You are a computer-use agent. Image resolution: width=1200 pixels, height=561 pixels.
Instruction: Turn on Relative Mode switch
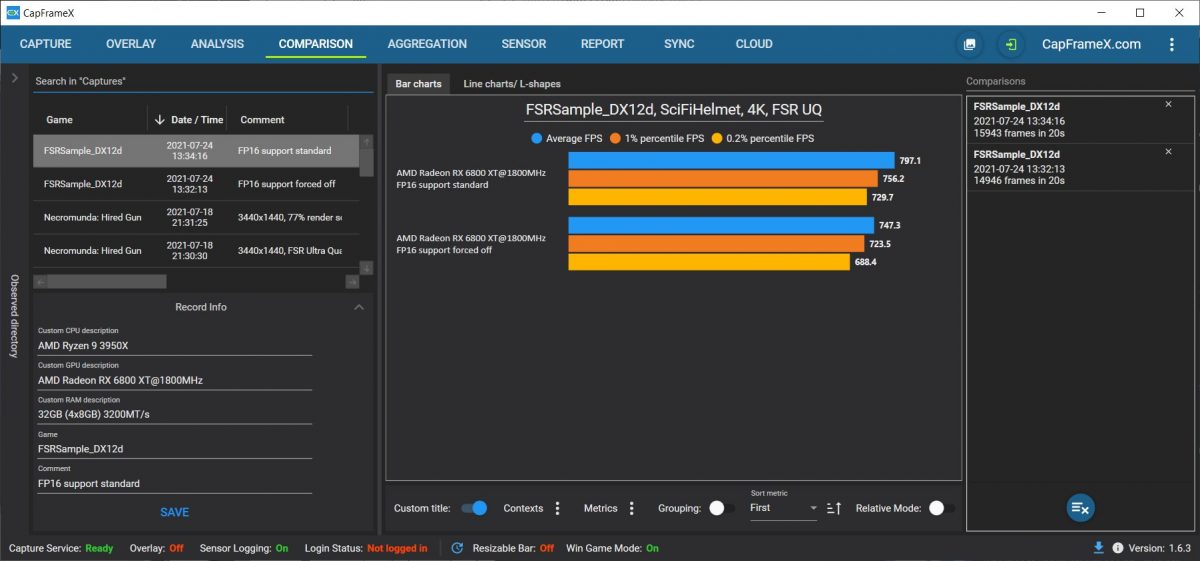(941, 508)
